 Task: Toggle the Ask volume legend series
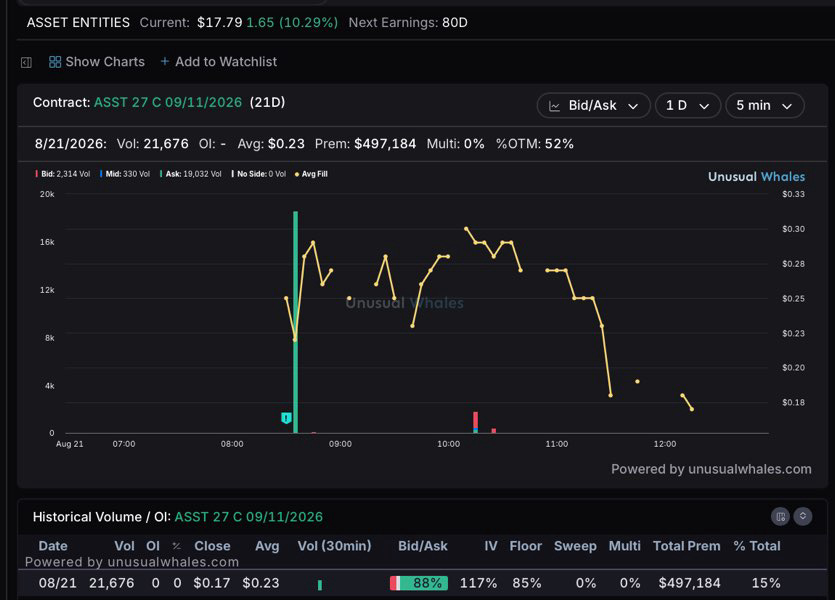tap(191, 174)
